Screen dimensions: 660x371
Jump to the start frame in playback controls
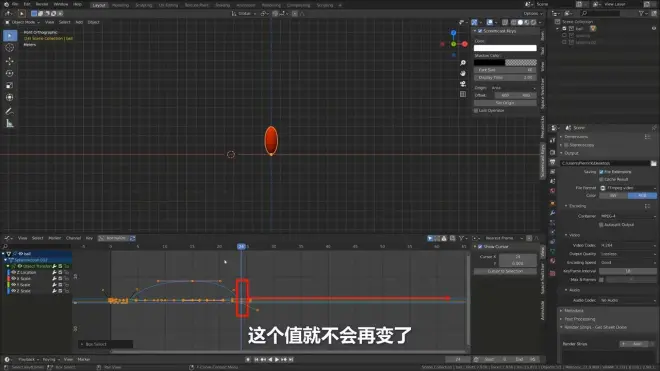pyautogui.click(x=256, y=360)
